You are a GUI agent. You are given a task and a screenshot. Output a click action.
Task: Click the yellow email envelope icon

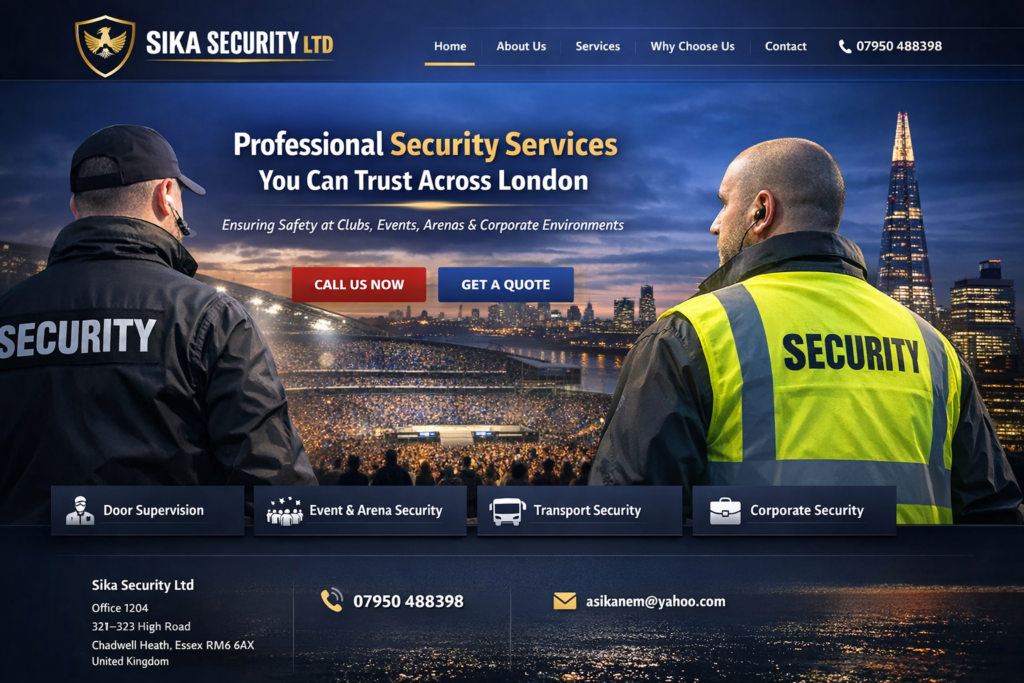(x=565, y=601)
